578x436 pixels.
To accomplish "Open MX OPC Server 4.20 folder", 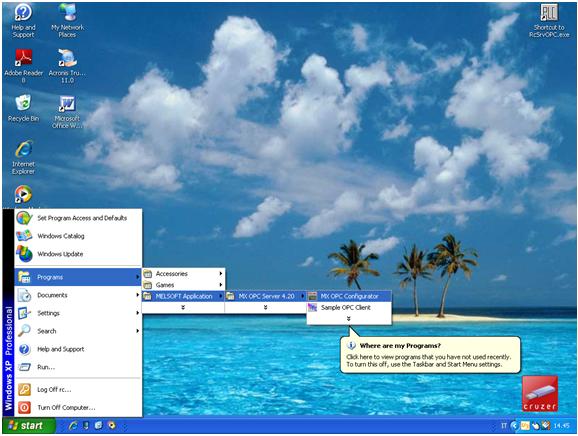I will 265,296.
